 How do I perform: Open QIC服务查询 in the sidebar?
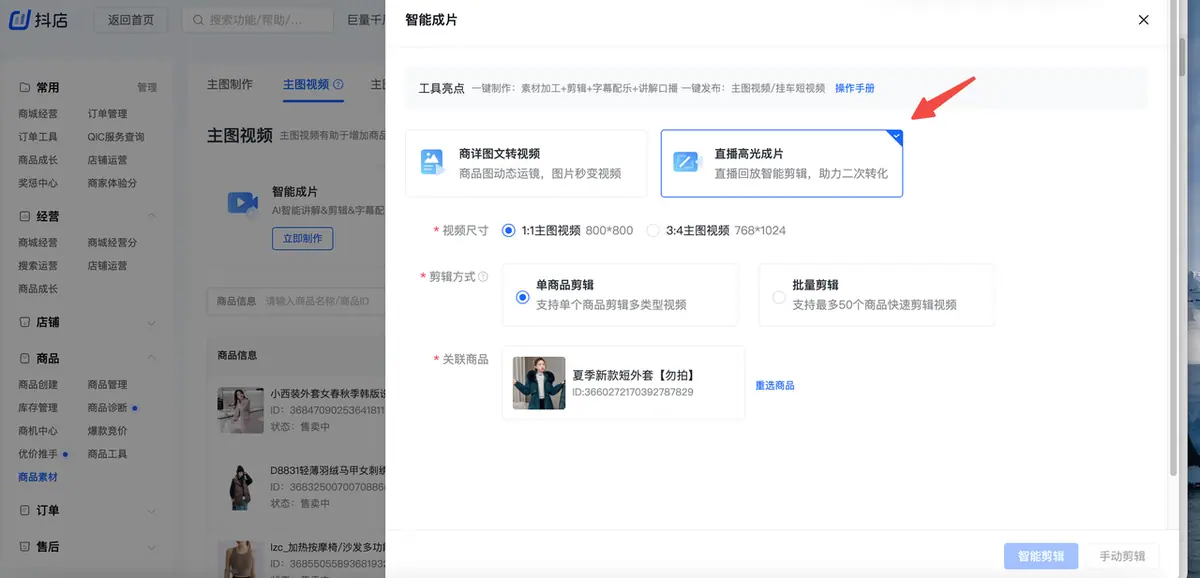pyautogui.click(x=116, y=137)
